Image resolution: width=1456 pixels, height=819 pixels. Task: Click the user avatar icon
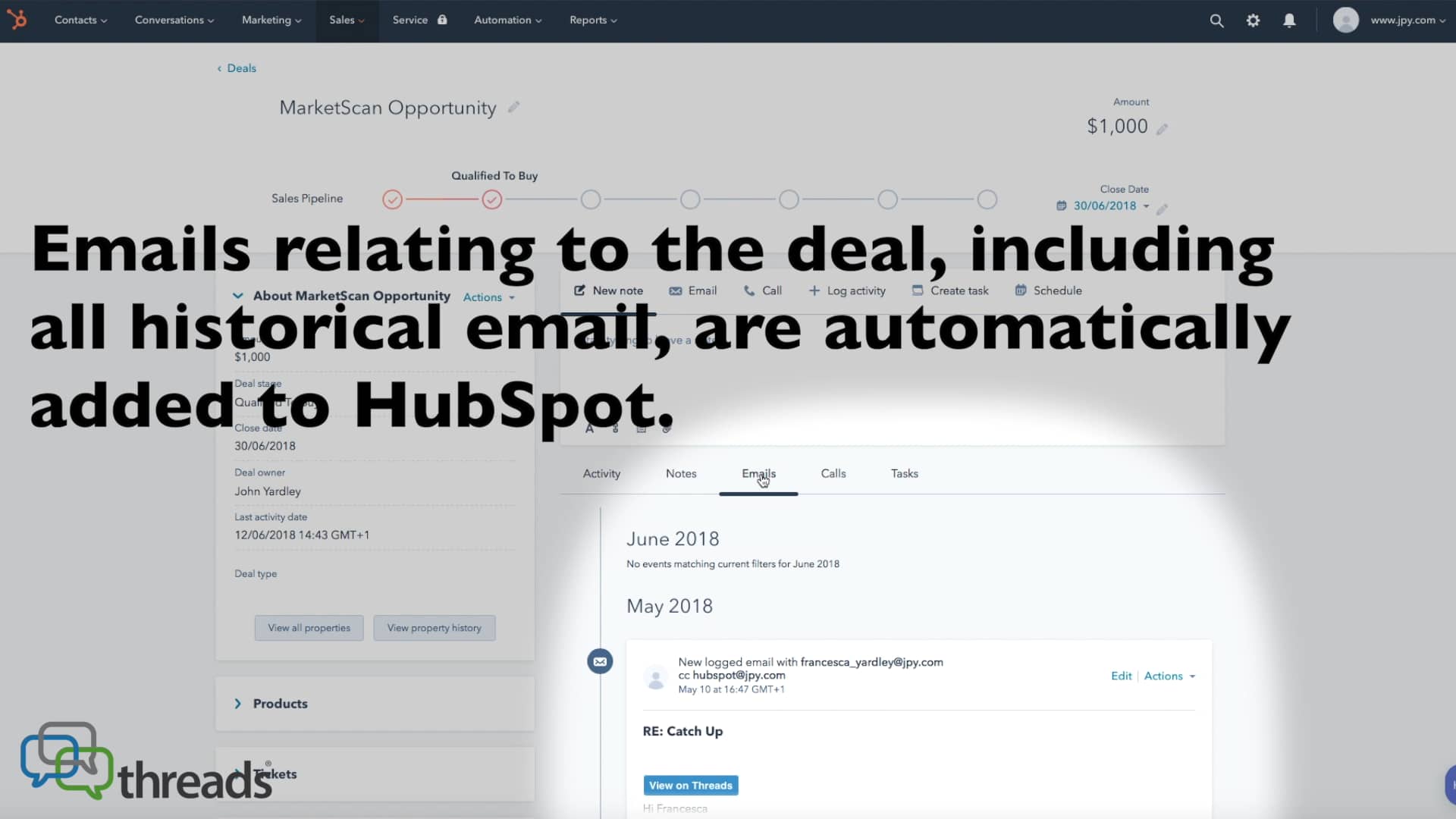[x=1346, y=20]
